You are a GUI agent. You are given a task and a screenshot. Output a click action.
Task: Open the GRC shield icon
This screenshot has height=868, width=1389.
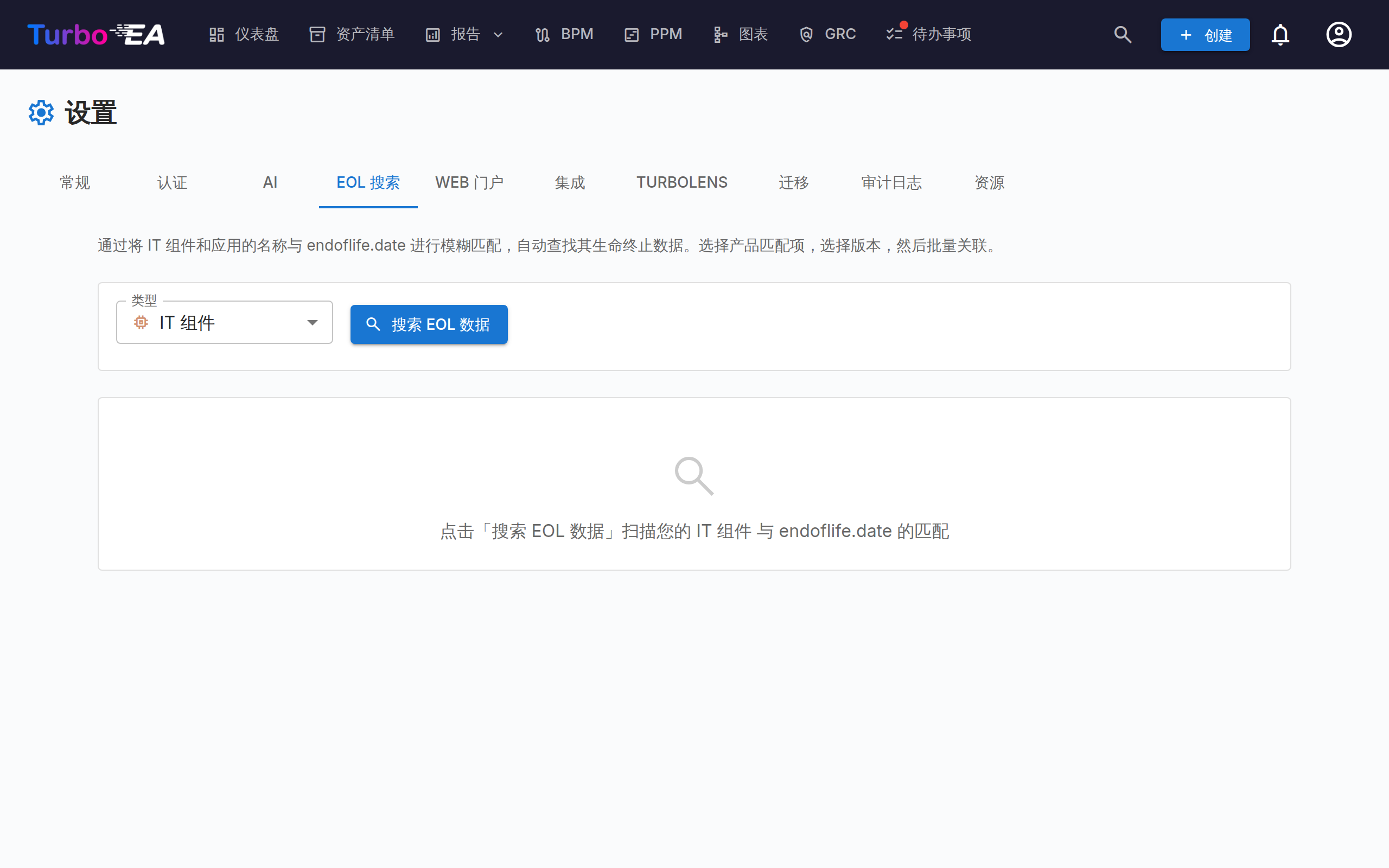point(806,35)
